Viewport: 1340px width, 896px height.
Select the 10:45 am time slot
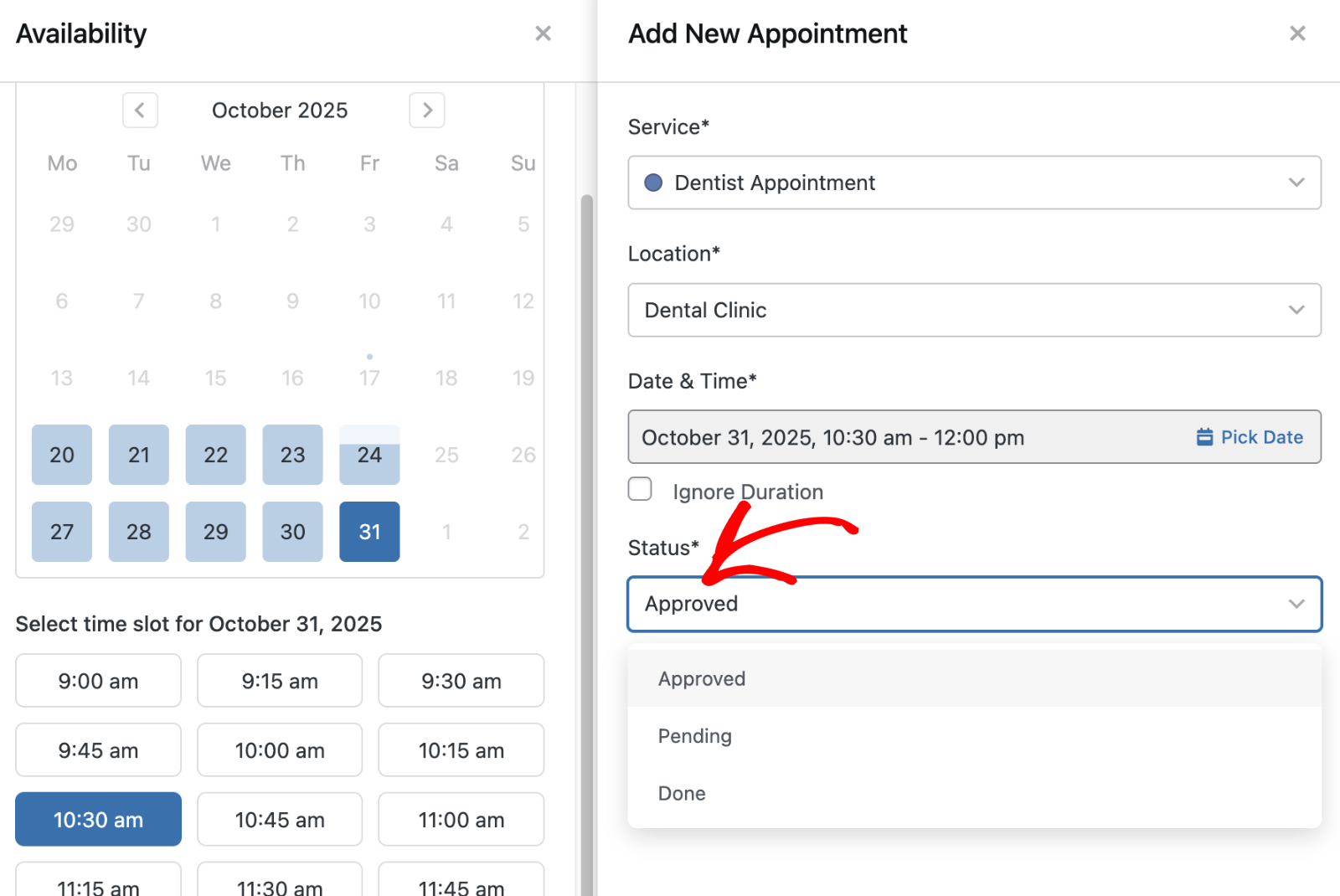(280, 820)
